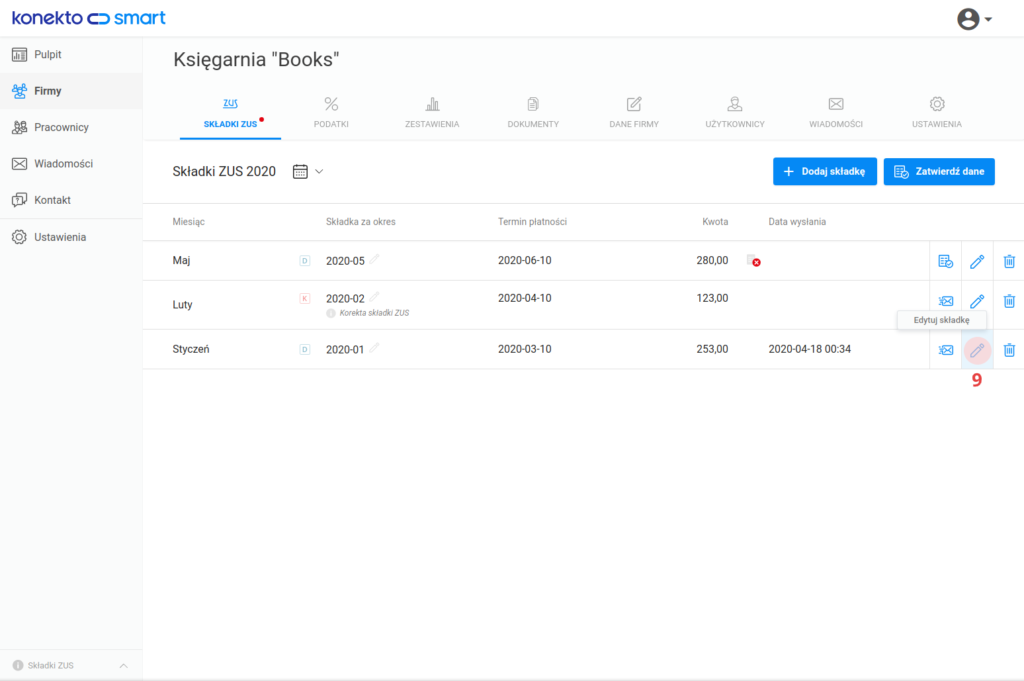Click the 123,00 amount
Image resolution: width=1024 pixels, height=681 pixels.
(712, 298)
